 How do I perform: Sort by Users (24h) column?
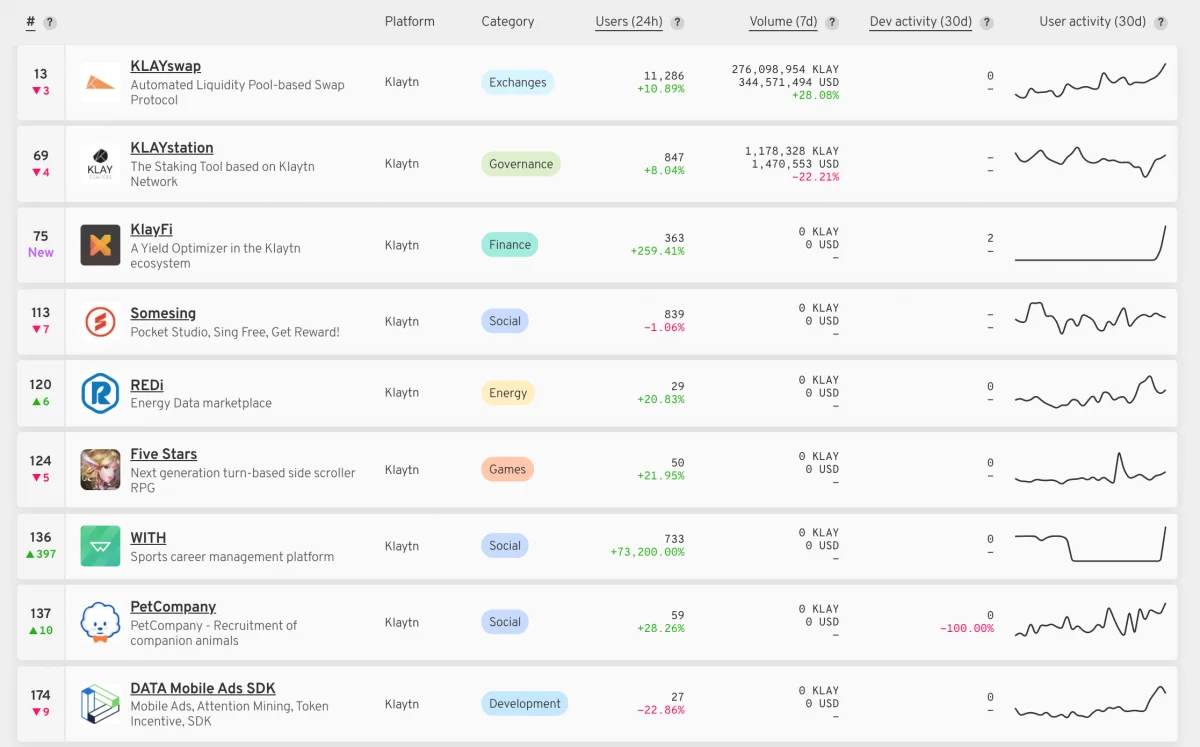(629, 21)
